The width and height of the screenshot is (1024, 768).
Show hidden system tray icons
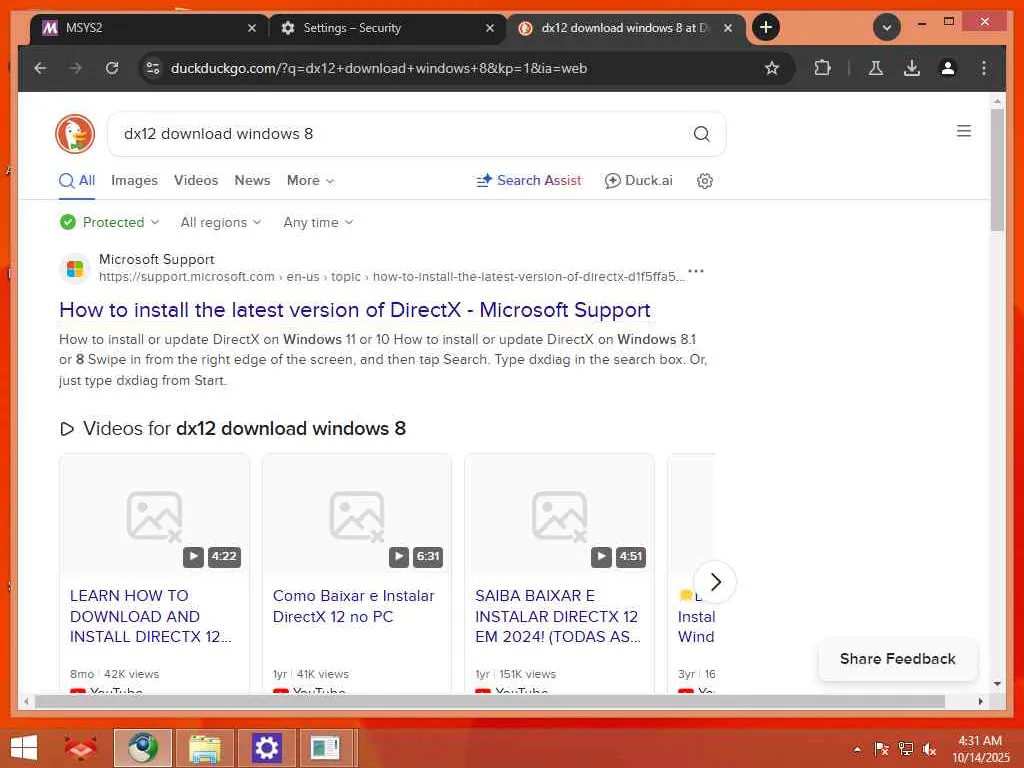857,749
